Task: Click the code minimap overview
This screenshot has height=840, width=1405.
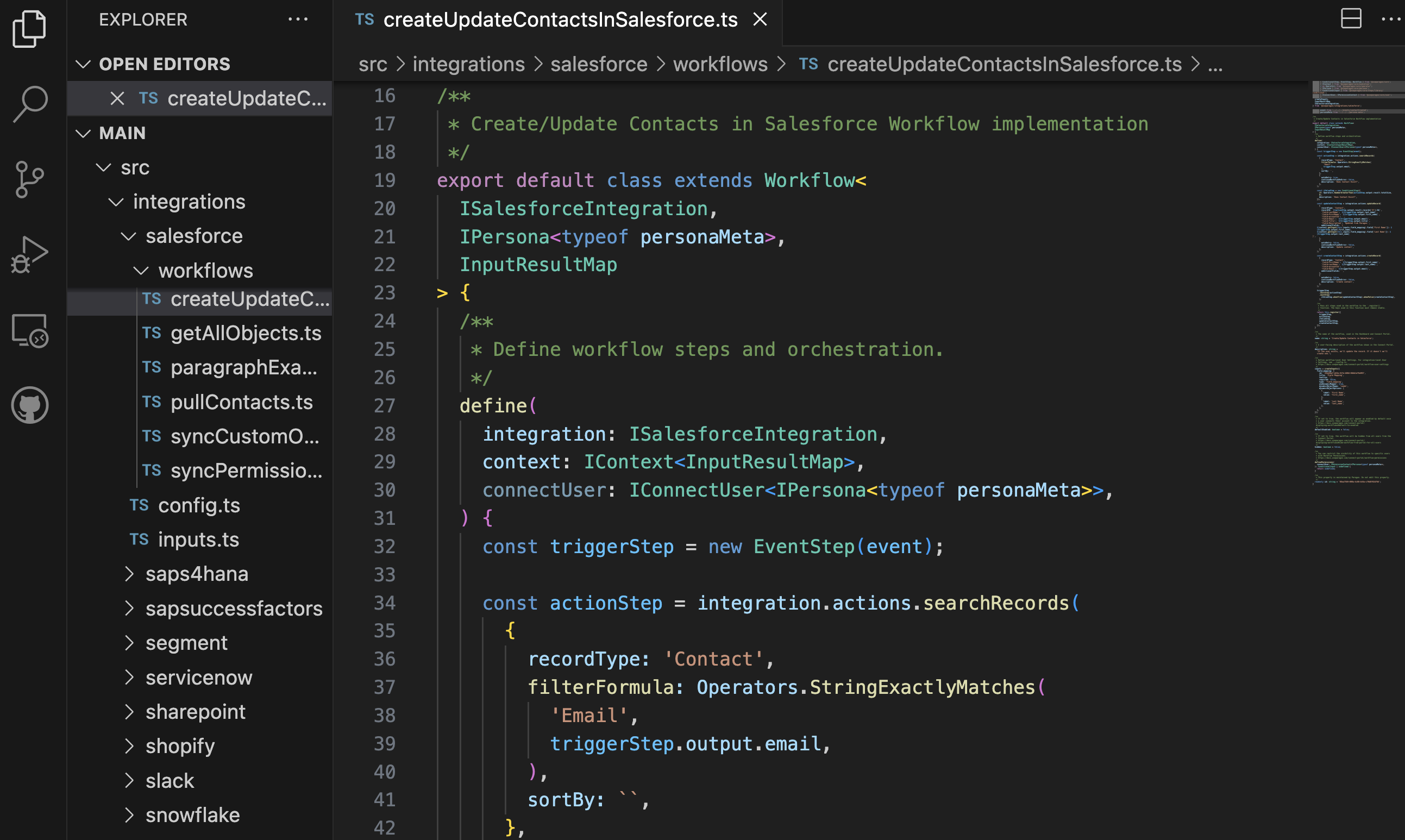Action: tap(1358, 283)
